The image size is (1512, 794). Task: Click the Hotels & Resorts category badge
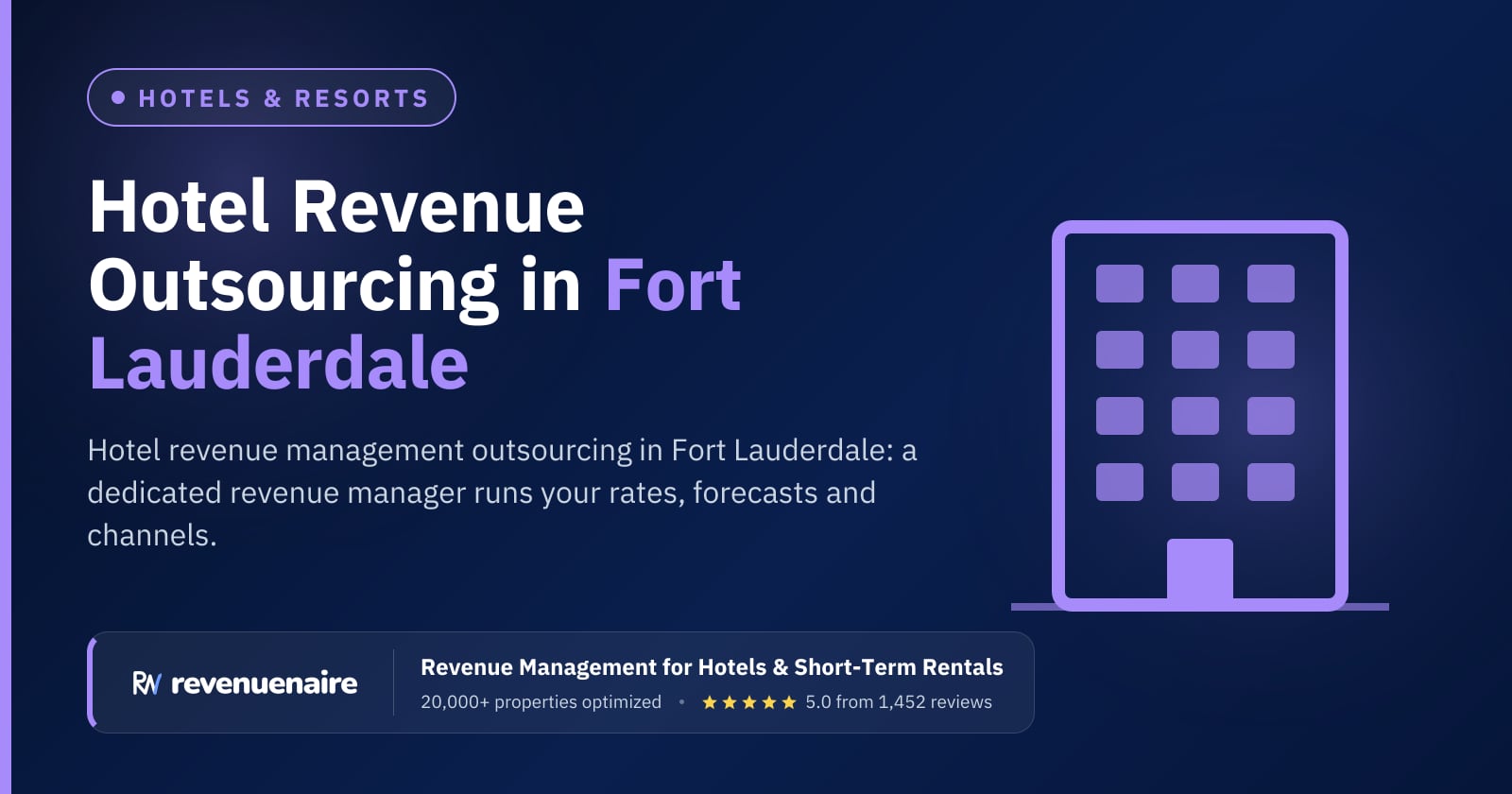271,97
